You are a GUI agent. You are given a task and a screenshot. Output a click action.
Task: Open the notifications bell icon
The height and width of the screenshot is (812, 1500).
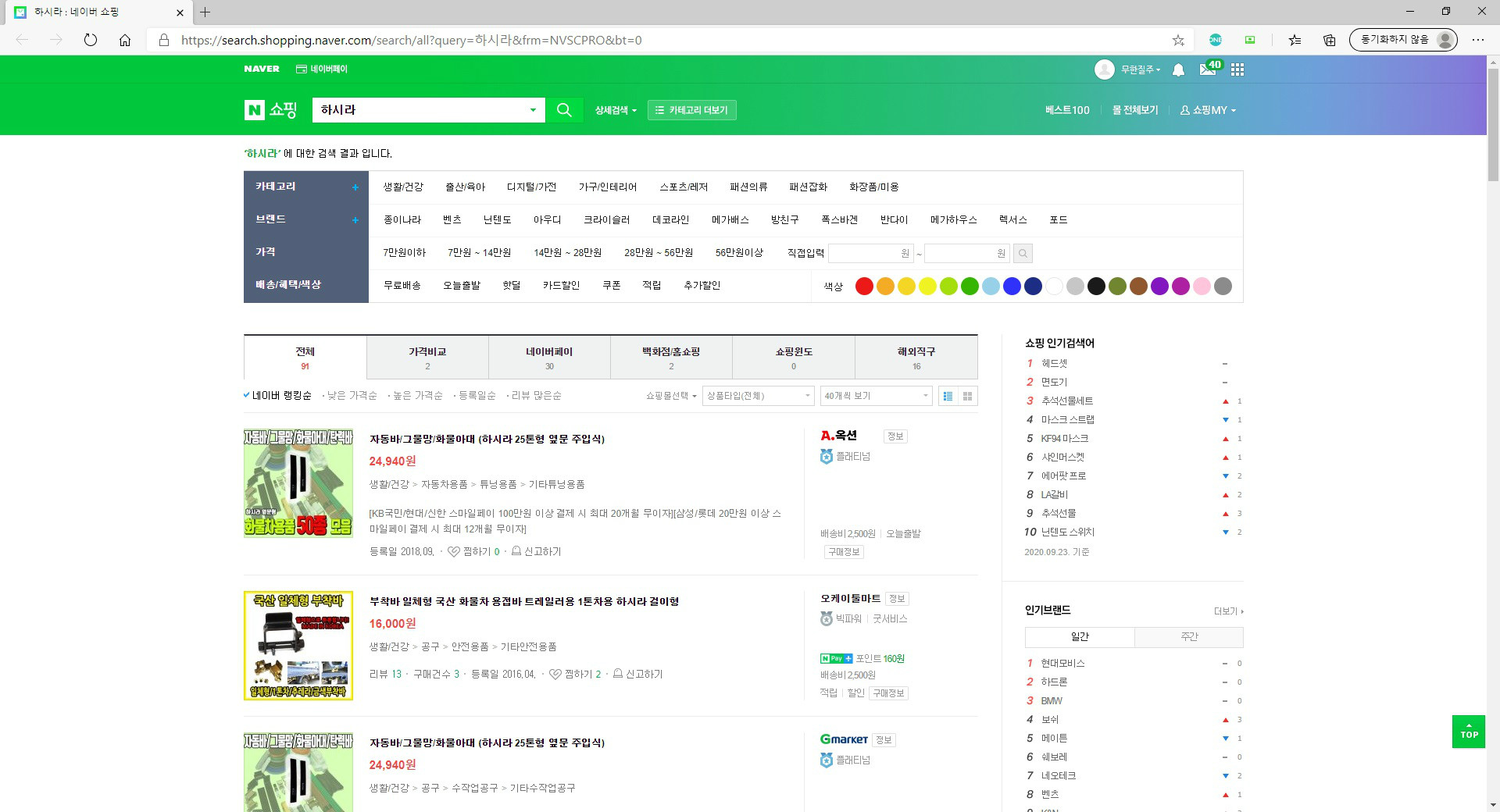click(x=1179, y=69)
